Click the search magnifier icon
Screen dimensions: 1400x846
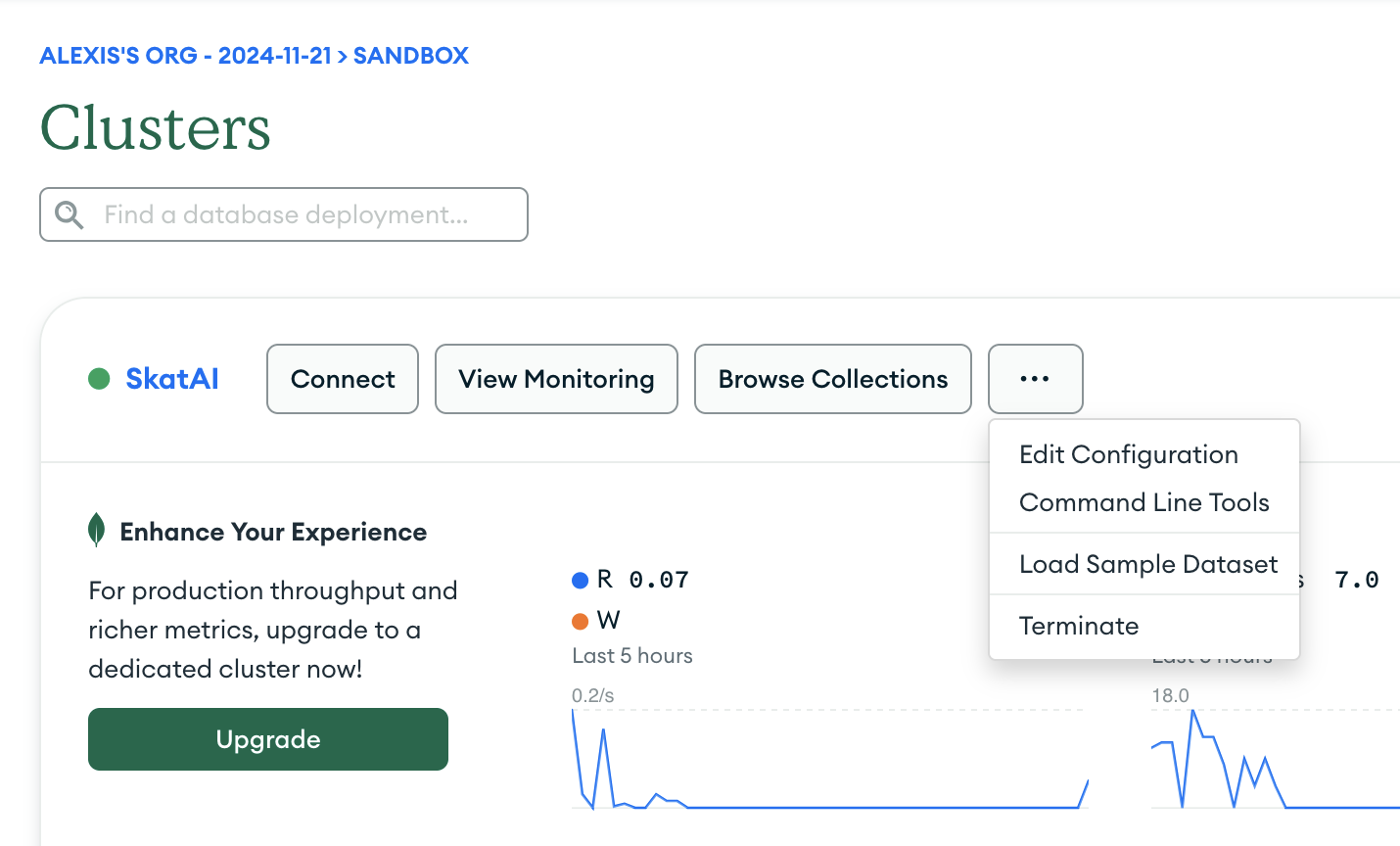(x=69, y=213)
